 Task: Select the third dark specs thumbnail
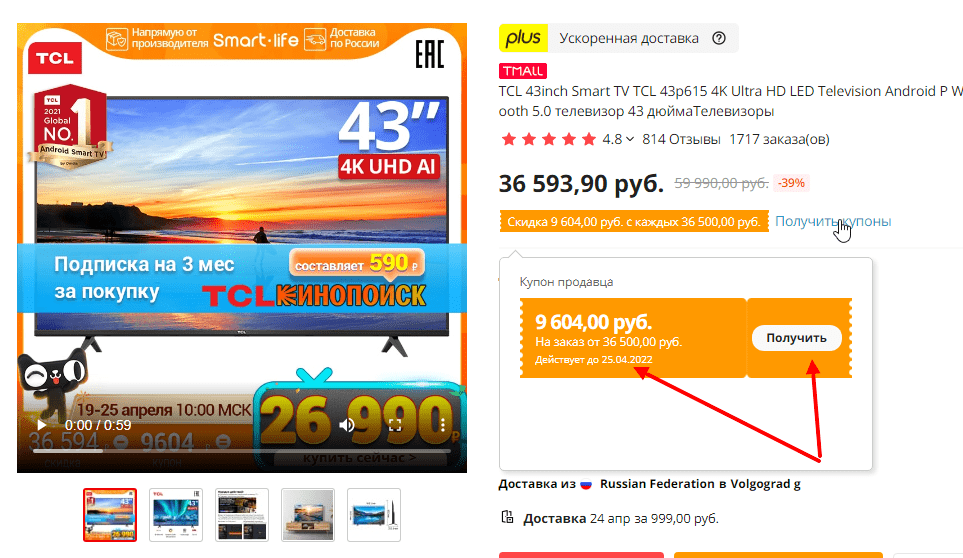coord(242,515)
